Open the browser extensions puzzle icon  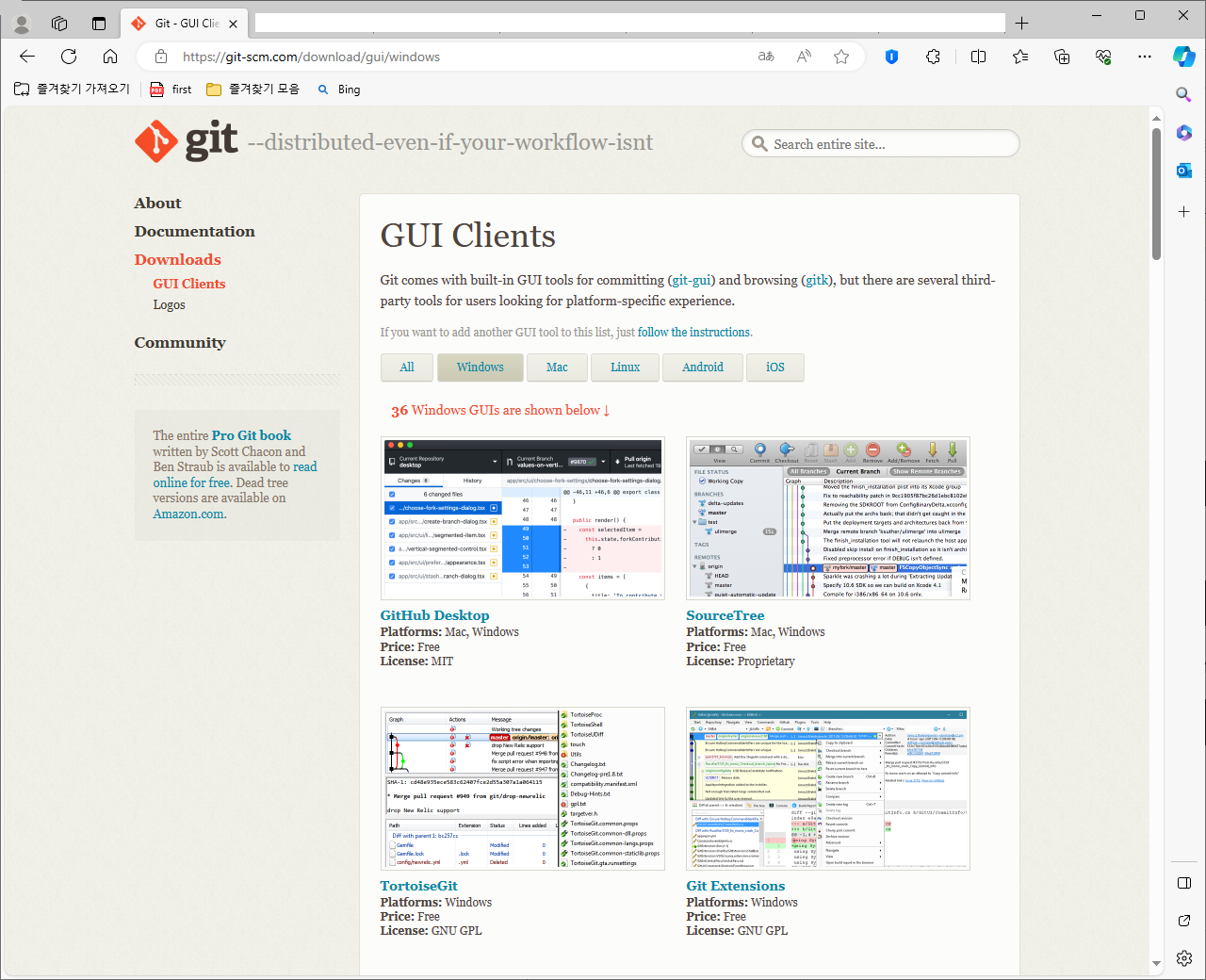pos(933,57)
